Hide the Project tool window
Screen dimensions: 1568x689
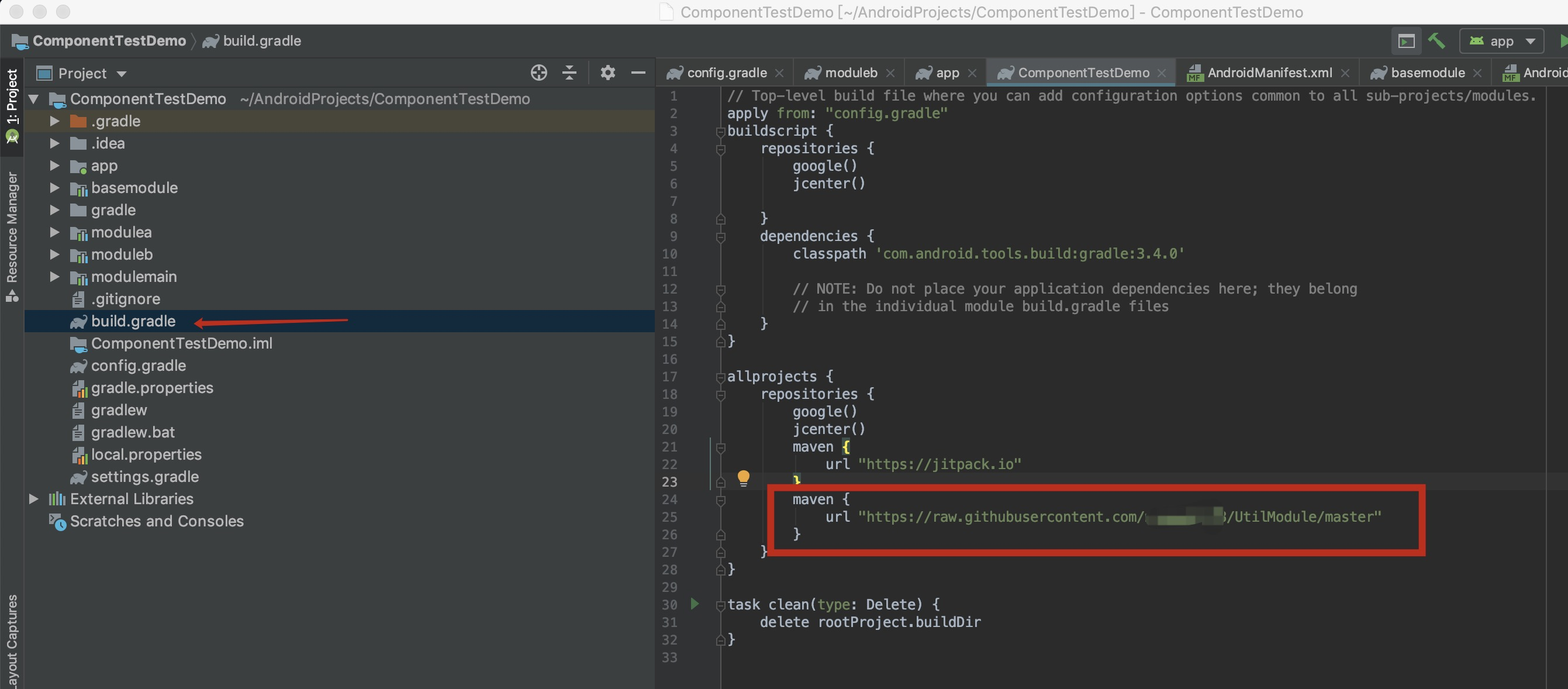pyautogui.click(x=638, y=73)
